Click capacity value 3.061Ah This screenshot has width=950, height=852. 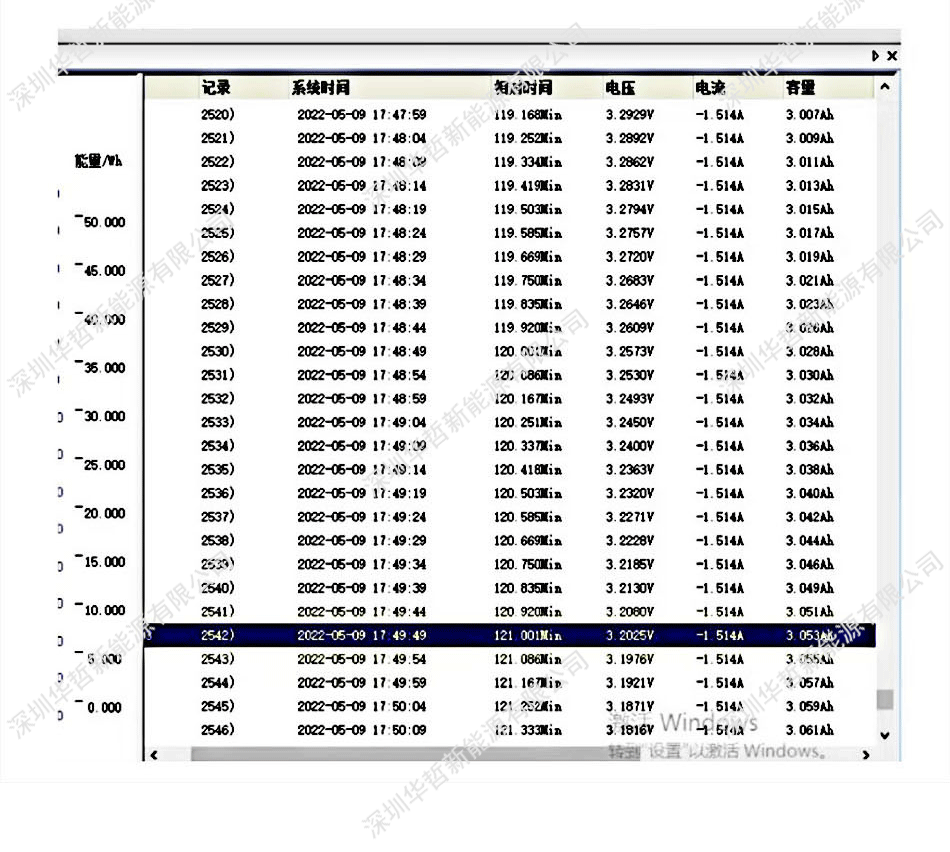coord(810,730)
